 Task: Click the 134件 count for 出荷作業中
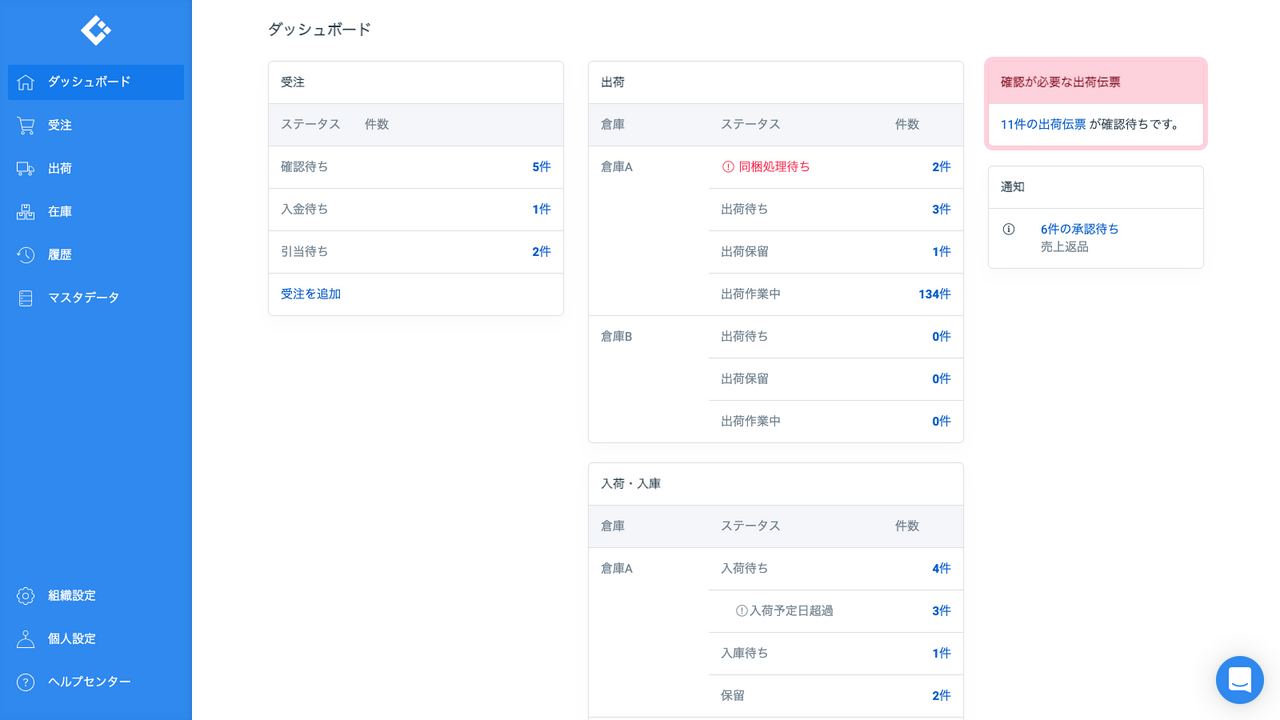[937, 294]
